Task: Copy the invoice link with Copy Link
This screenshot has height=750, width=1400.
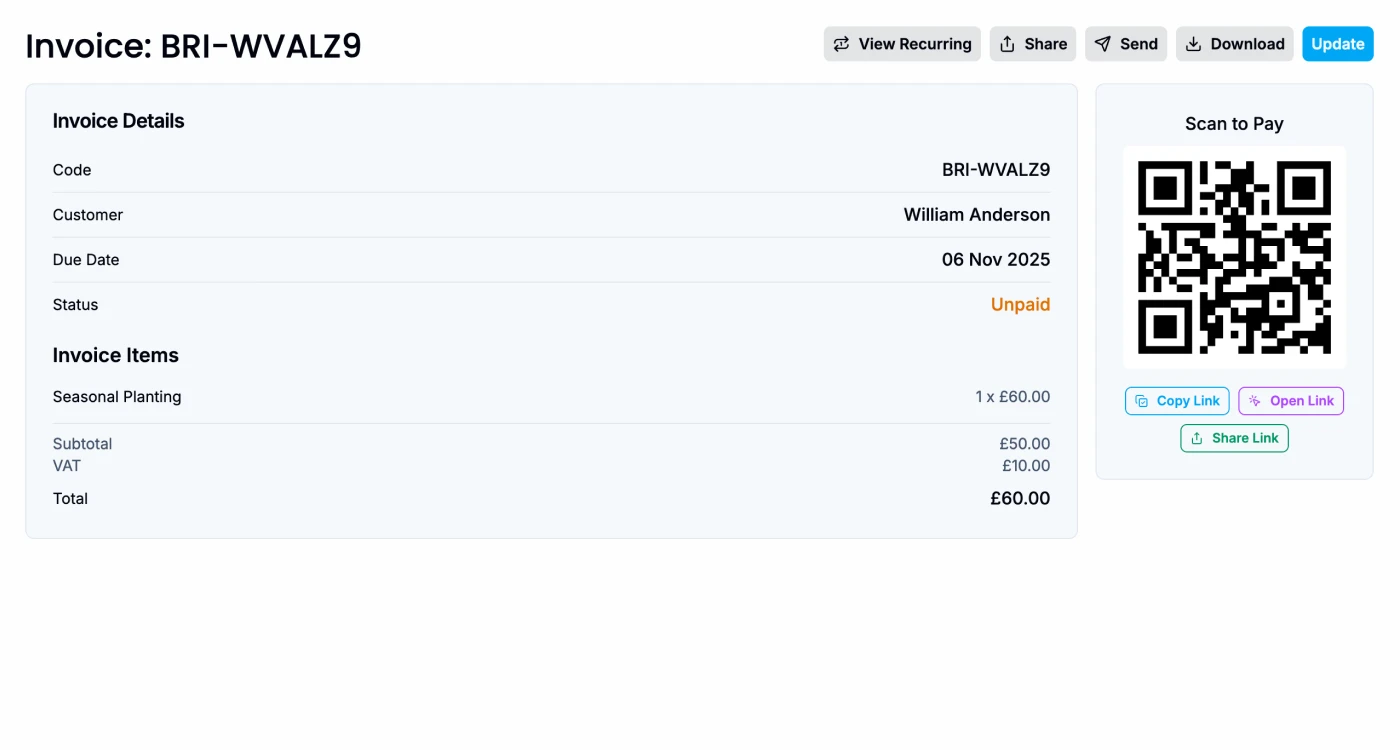Action: (x=1177, y=400)
